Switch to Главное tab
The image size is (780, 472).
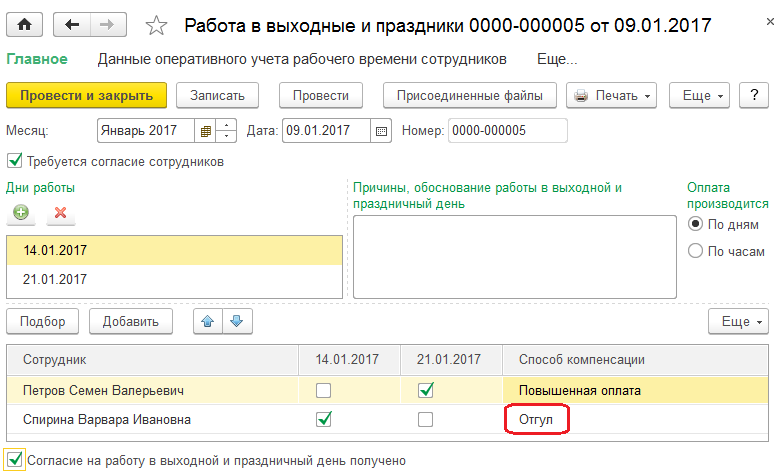tap(37, 59)
